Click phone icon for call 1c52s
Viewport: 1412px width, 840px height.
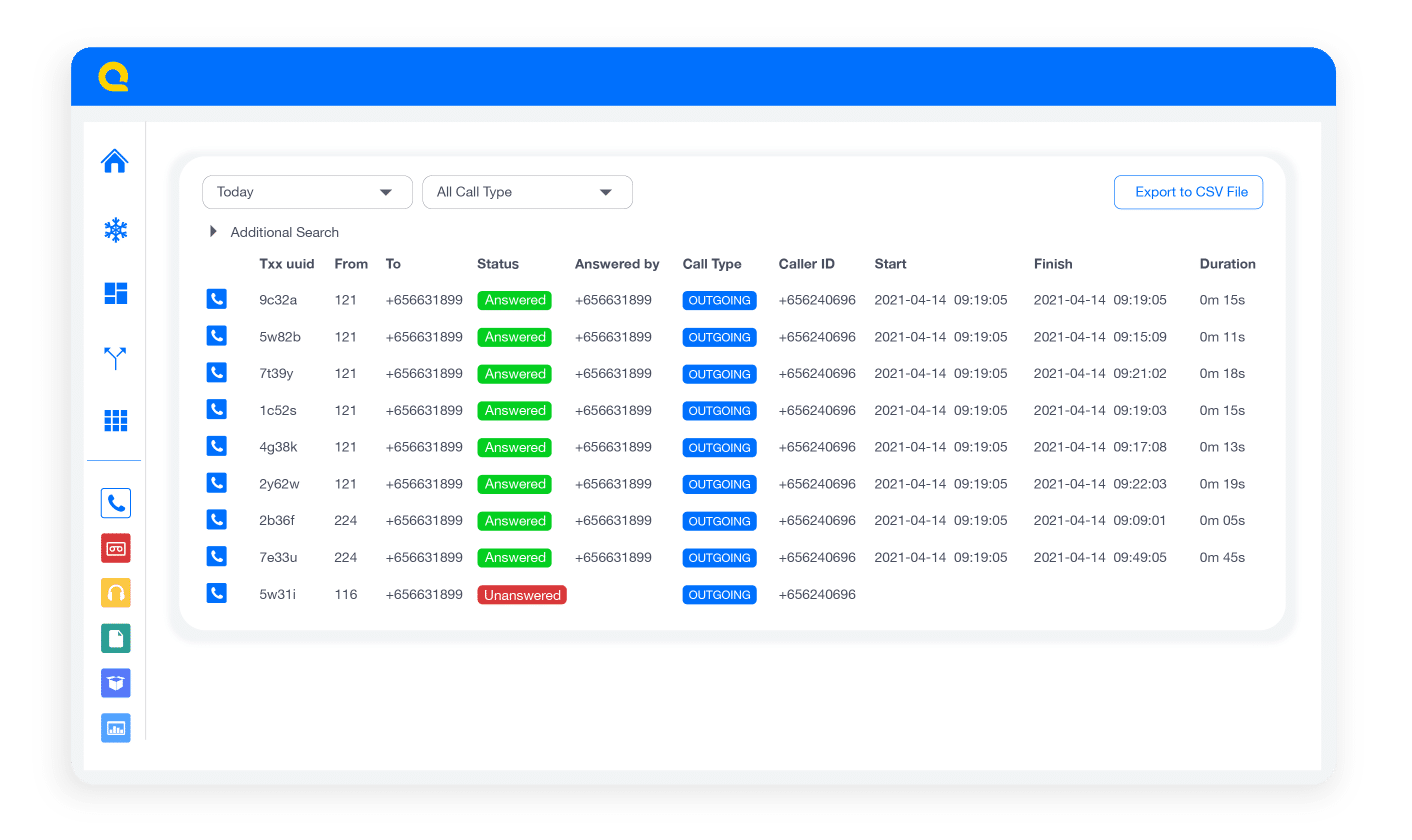point(216,409)
